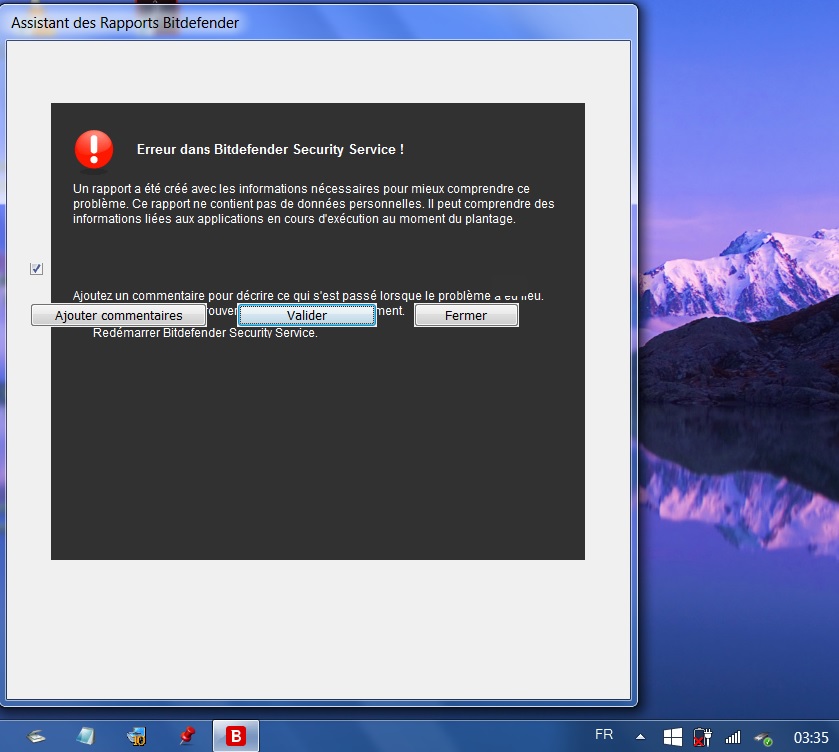Screen dimensions: 839x752
Task: Click the title 'Assistant des Rapports Bitdefender'
Action: pyautogui.click(x=125, y=23)
